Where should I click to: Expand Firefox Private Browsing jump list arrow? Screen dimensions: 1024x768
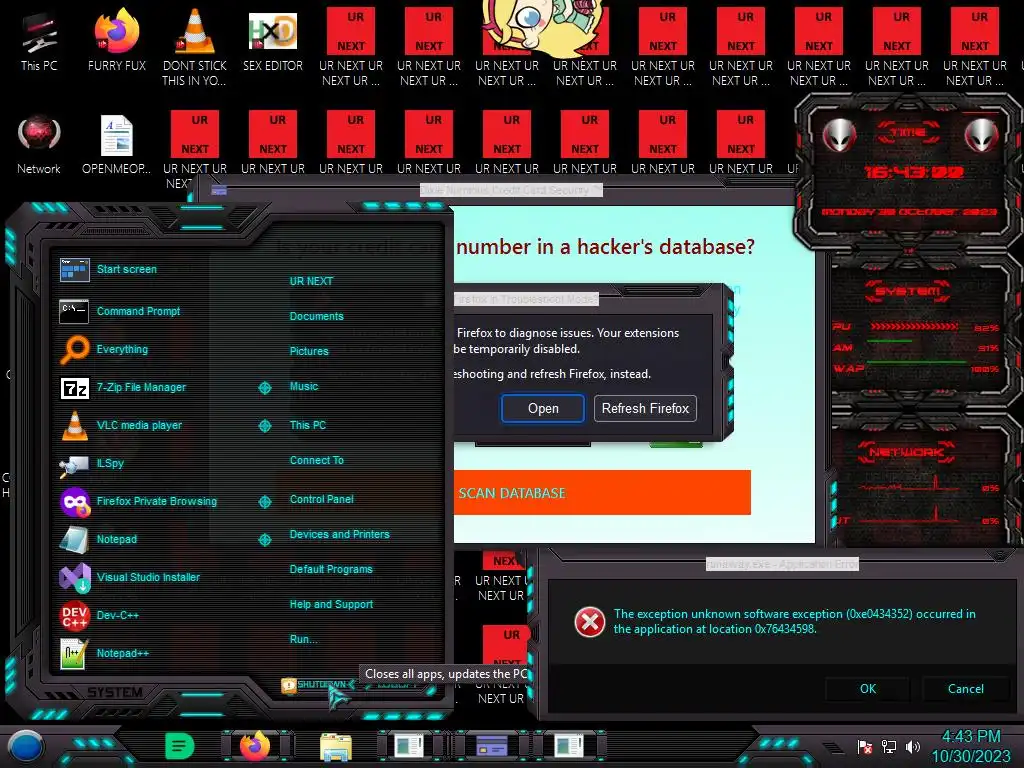[x=264, y=502]
